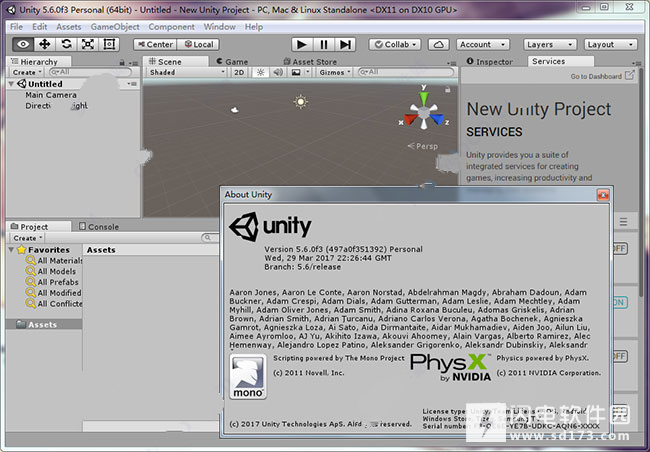Image resolution: width=650 pixels, height=452 pixels.
Task: Open Hierarchy Create dropdown
Action: [x=27, y=72]
